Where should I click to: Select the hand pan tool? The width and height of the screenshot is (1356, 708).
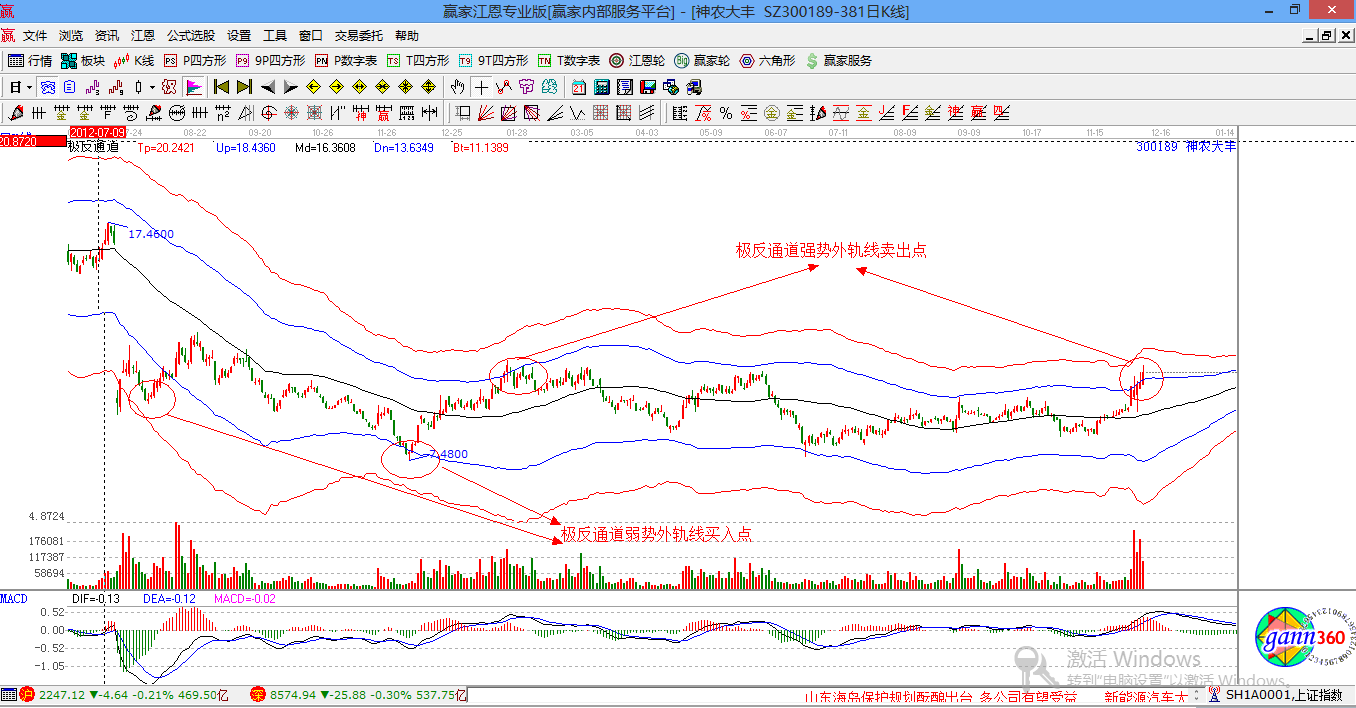tap(458, 87)
